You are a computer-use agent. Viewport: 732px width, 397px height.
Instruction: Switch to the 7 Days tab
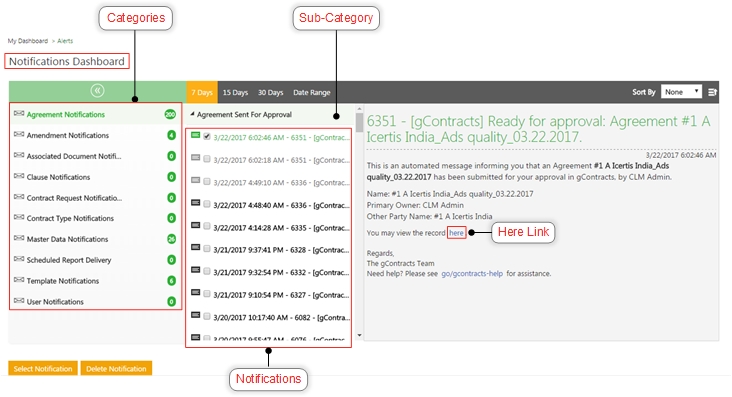pyautogui.click(x=202, y=92)
